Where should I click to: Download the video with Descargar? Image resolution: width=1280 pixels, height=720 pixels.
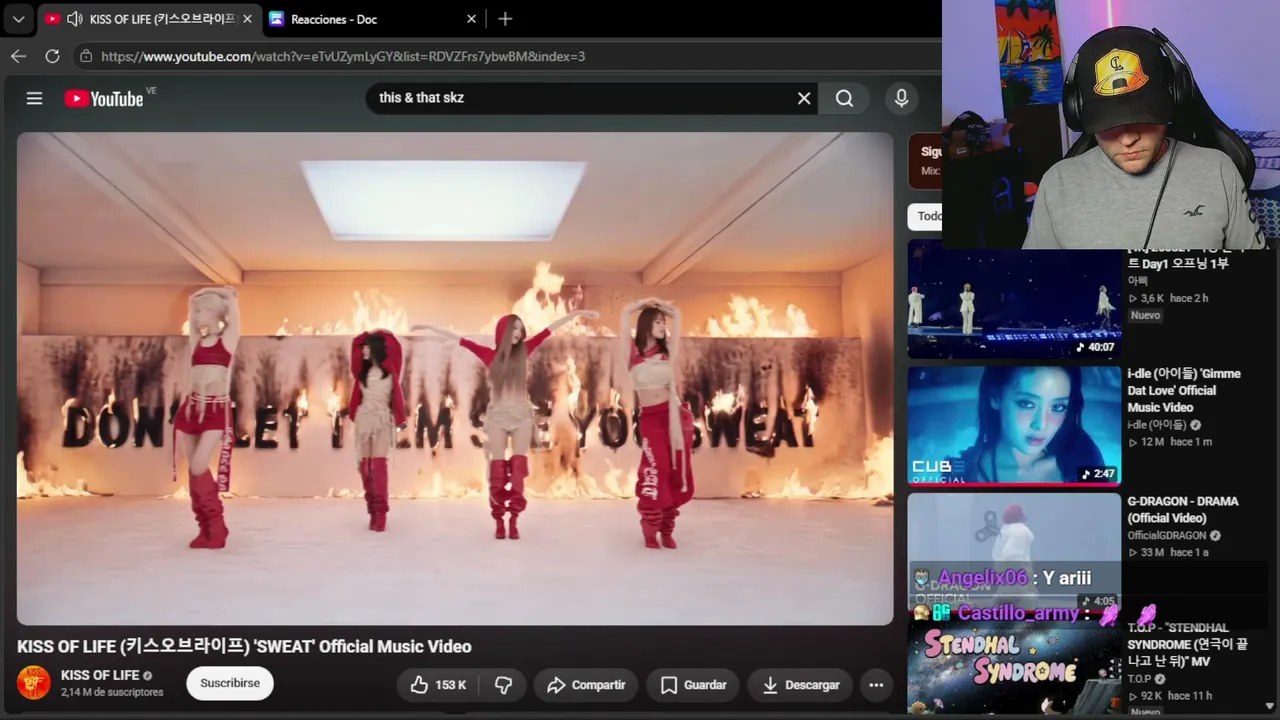click(800, 685)
